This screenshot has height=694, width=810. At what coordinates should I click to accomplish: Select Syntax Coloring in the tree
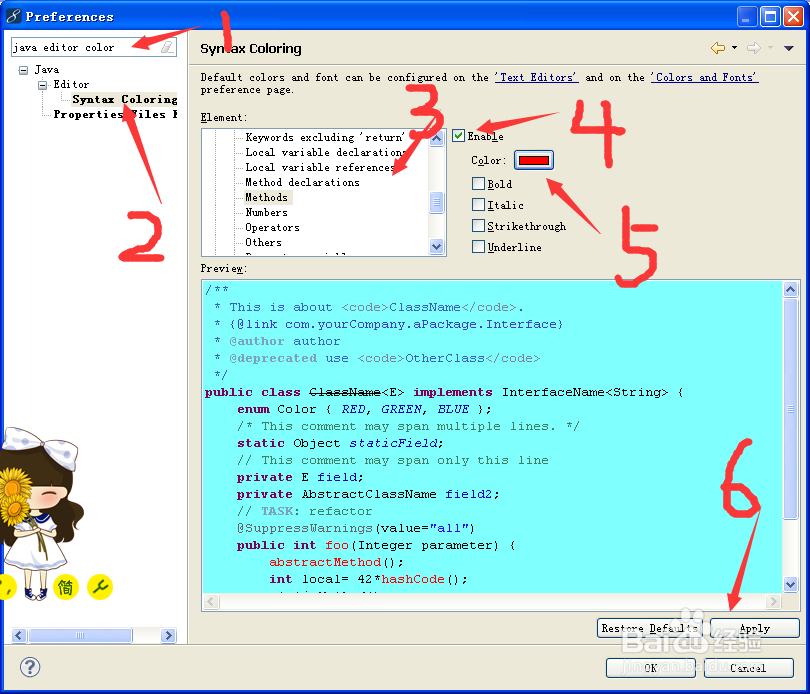click(124, 99)
